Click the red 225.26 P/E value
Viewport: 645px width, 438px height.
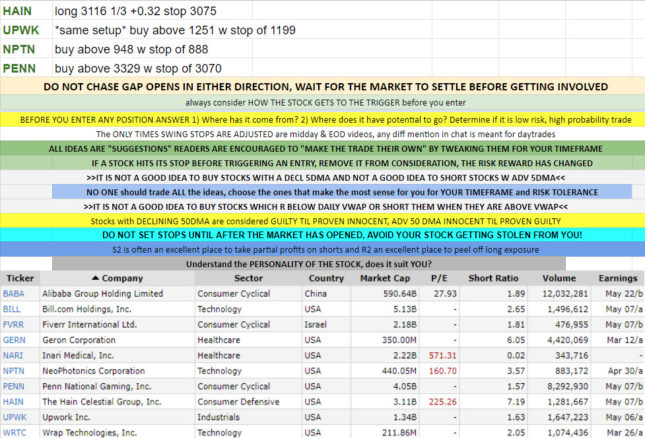coord(443,402)
